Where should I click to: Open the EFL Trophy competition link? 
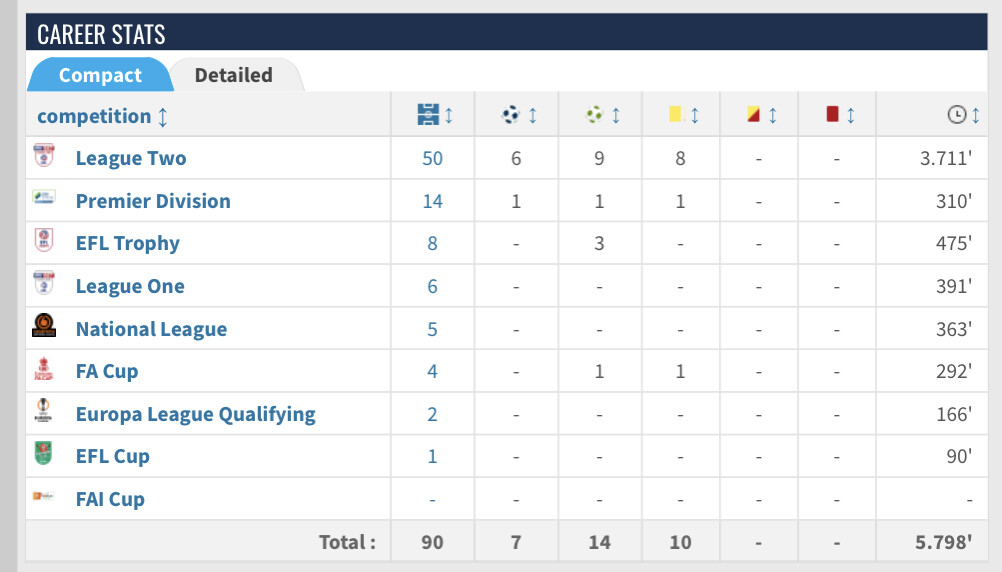(x=128, y=243)
